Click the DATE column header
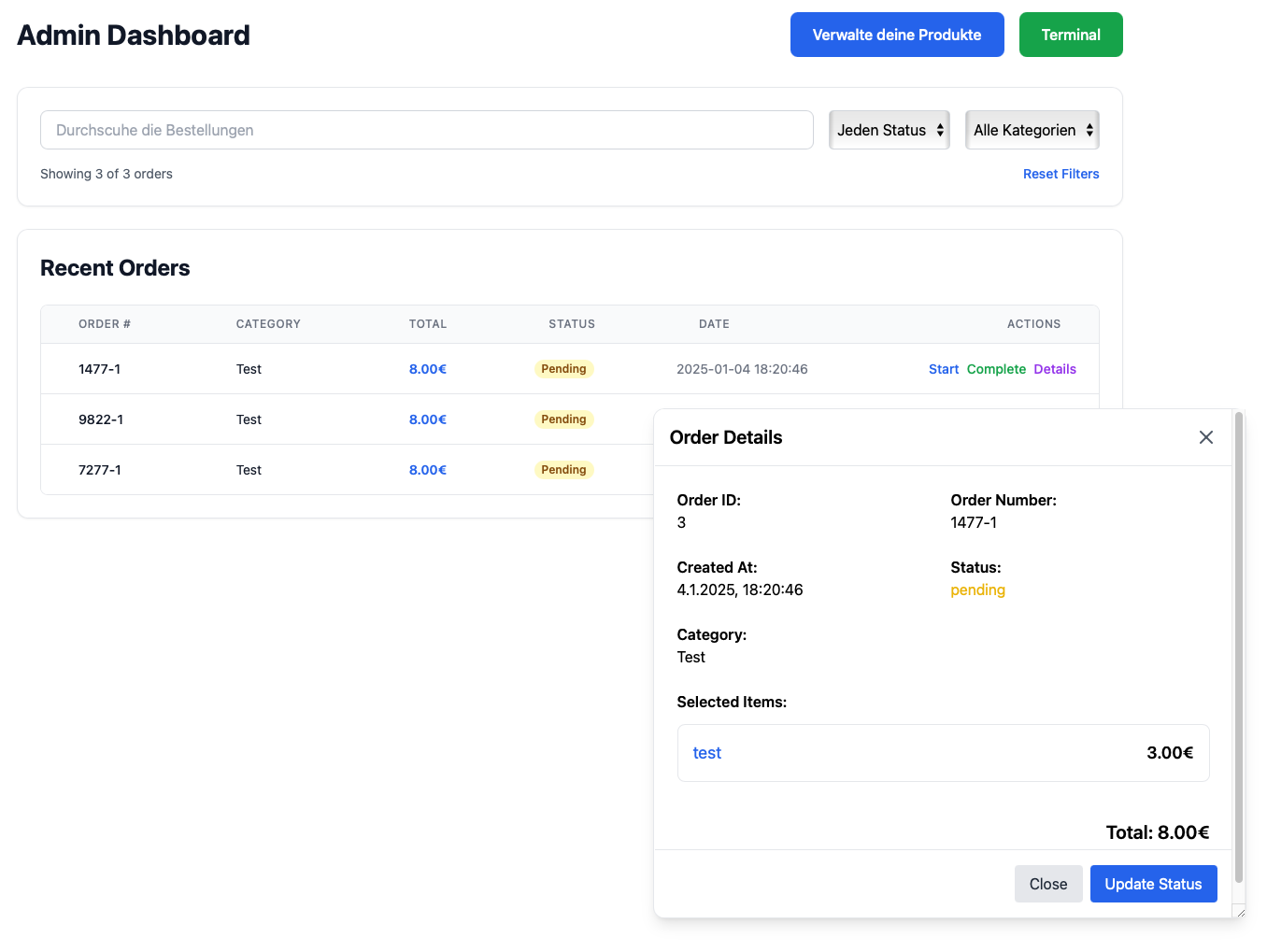 [x=714, y=324]
